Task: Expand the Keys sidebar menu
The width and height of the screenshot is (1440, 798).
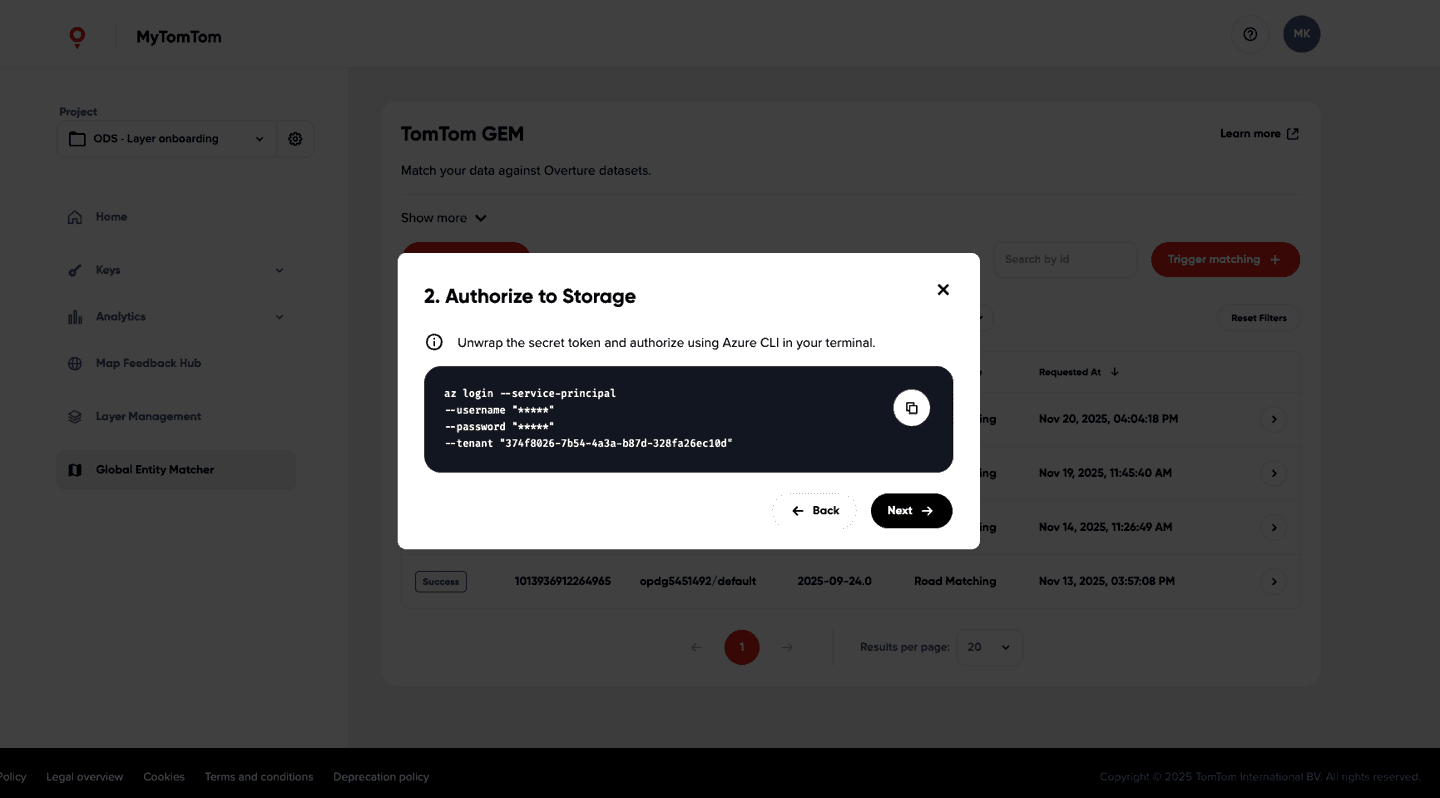Action: [175, 270]
